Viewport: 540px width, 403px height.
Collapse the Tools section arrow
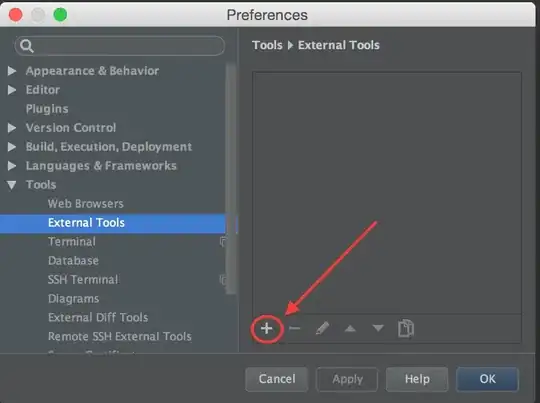point(12,185)
